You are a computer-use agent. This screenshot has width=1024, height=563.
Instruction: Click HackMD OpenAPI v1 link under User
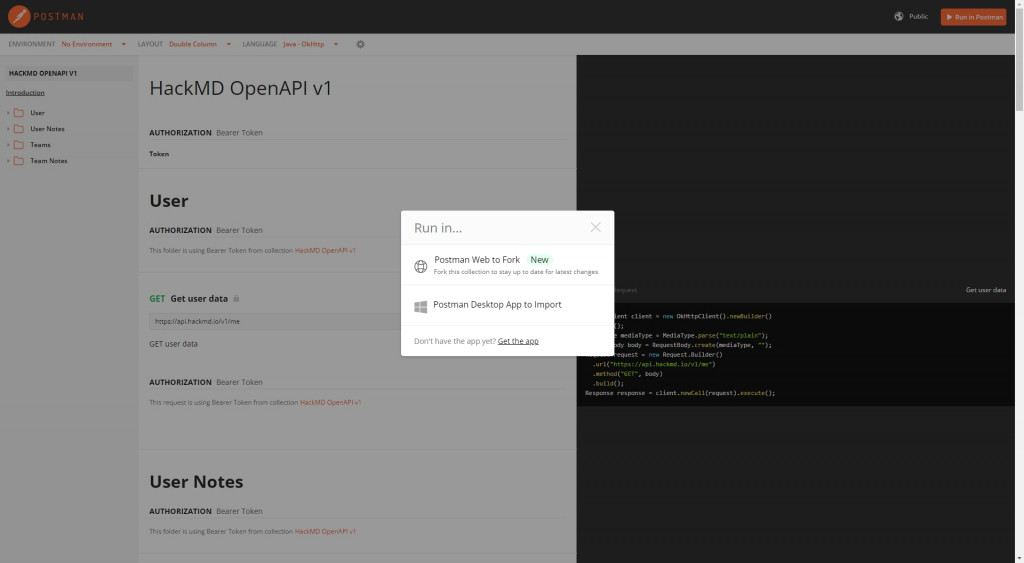click(x=325, y=250)
